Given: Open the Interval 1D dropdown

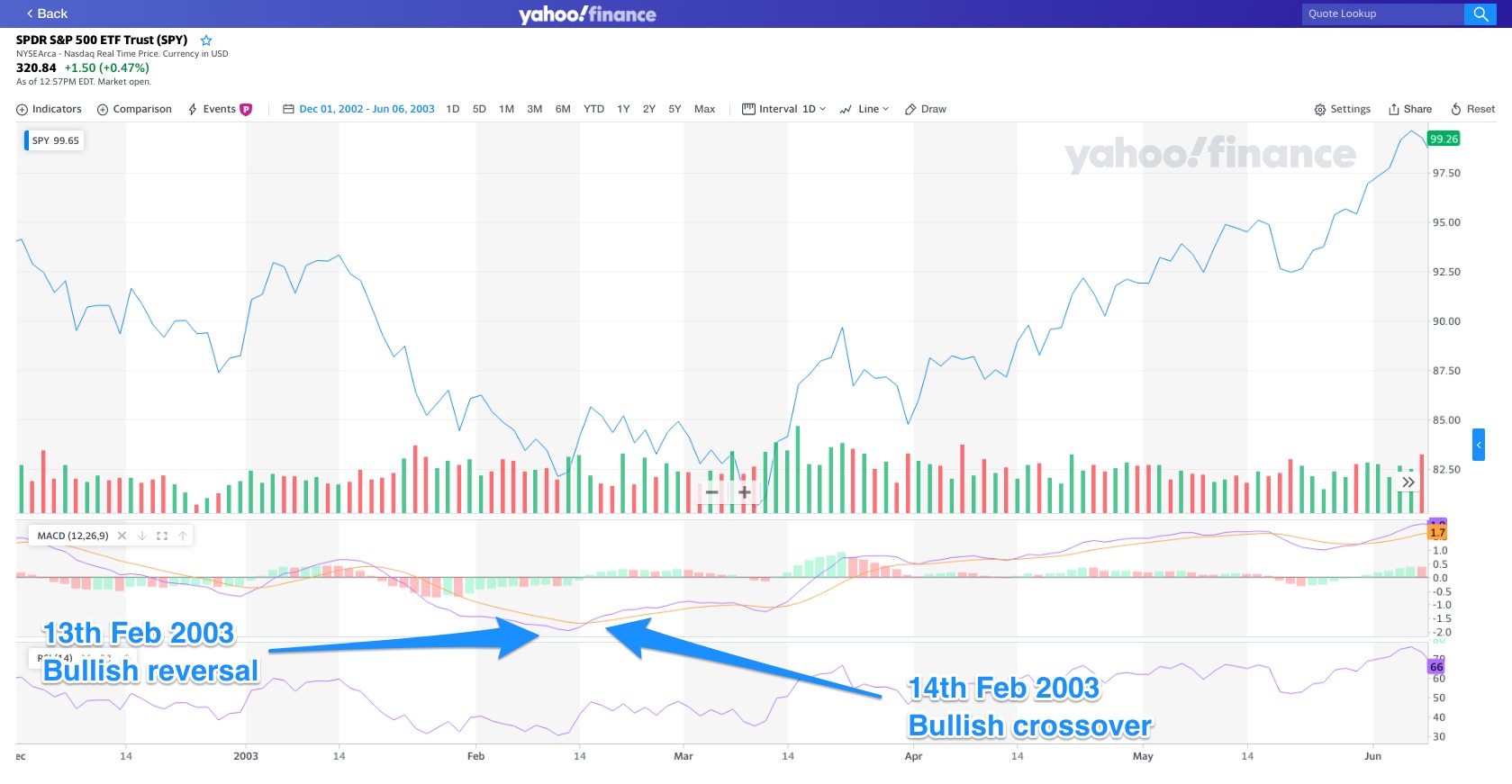Looking at the screenshot, I should tap(783, 109).
